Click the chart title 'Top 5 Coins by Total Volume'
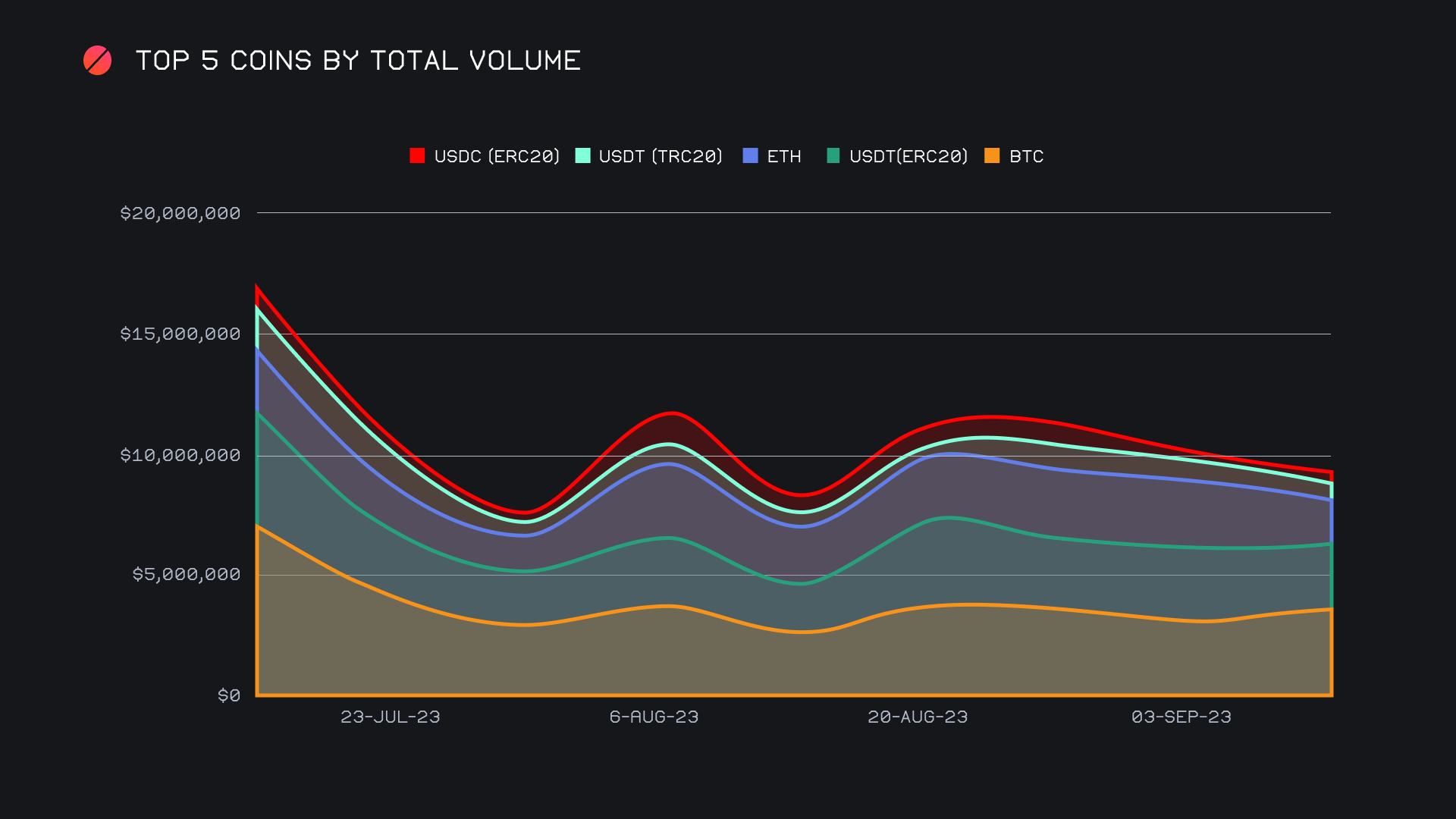The width and height of the screenshot is (1456, 819). (358, 61)
